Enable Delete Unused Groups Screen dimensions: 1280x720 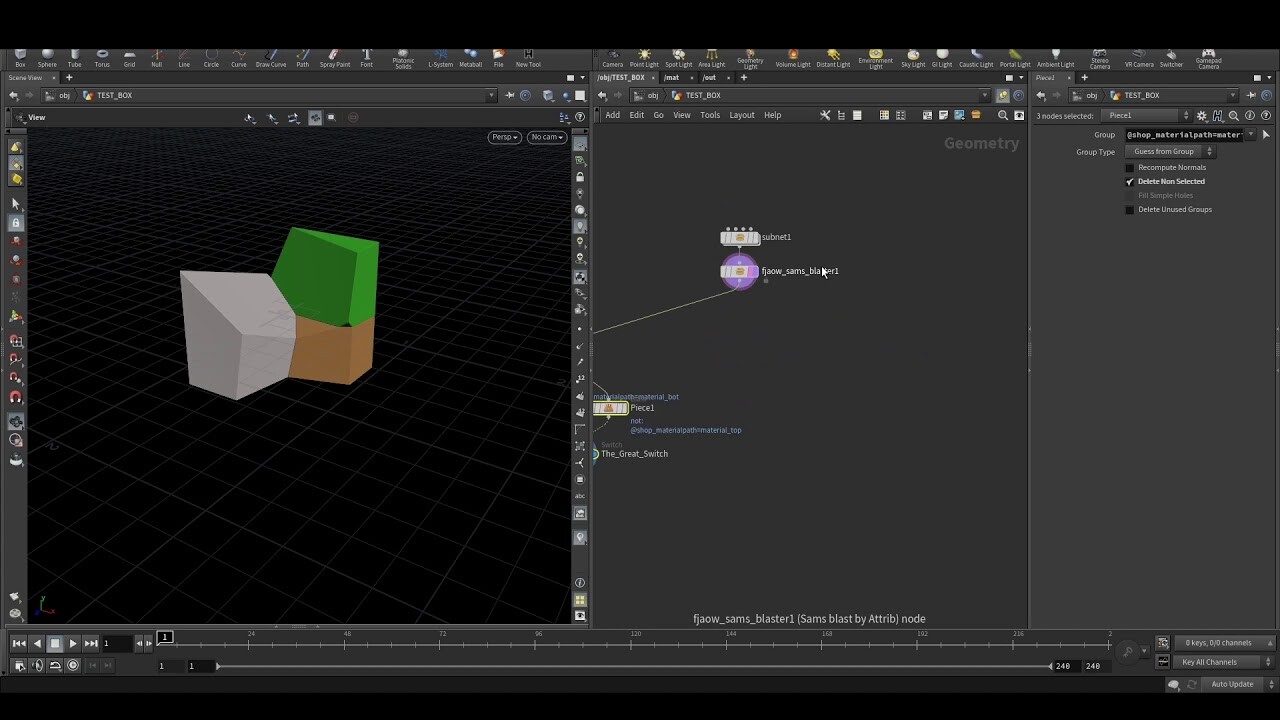[x=1129, y=209]
